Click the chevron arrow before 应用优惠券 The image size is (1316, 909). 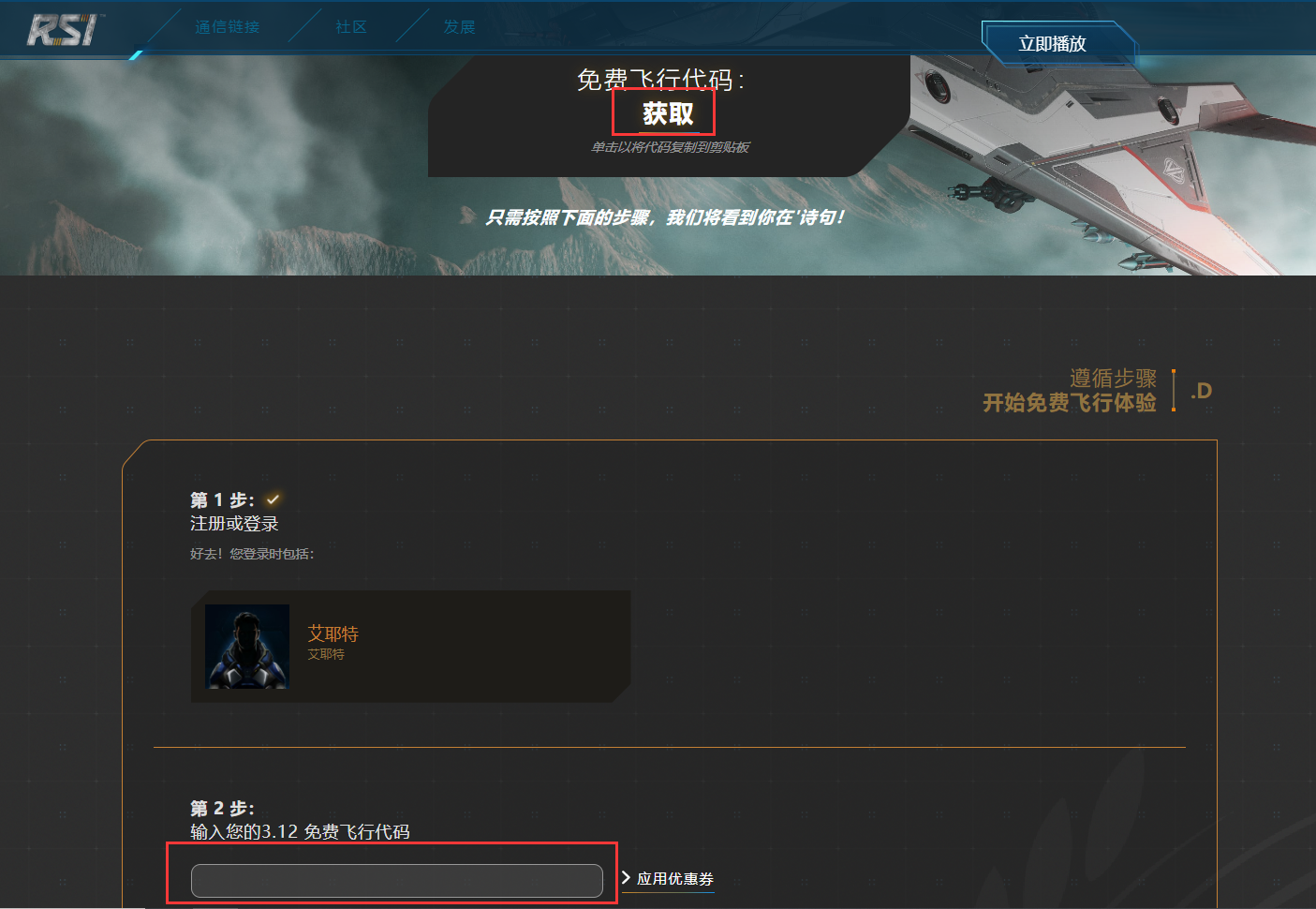(626, 878)
